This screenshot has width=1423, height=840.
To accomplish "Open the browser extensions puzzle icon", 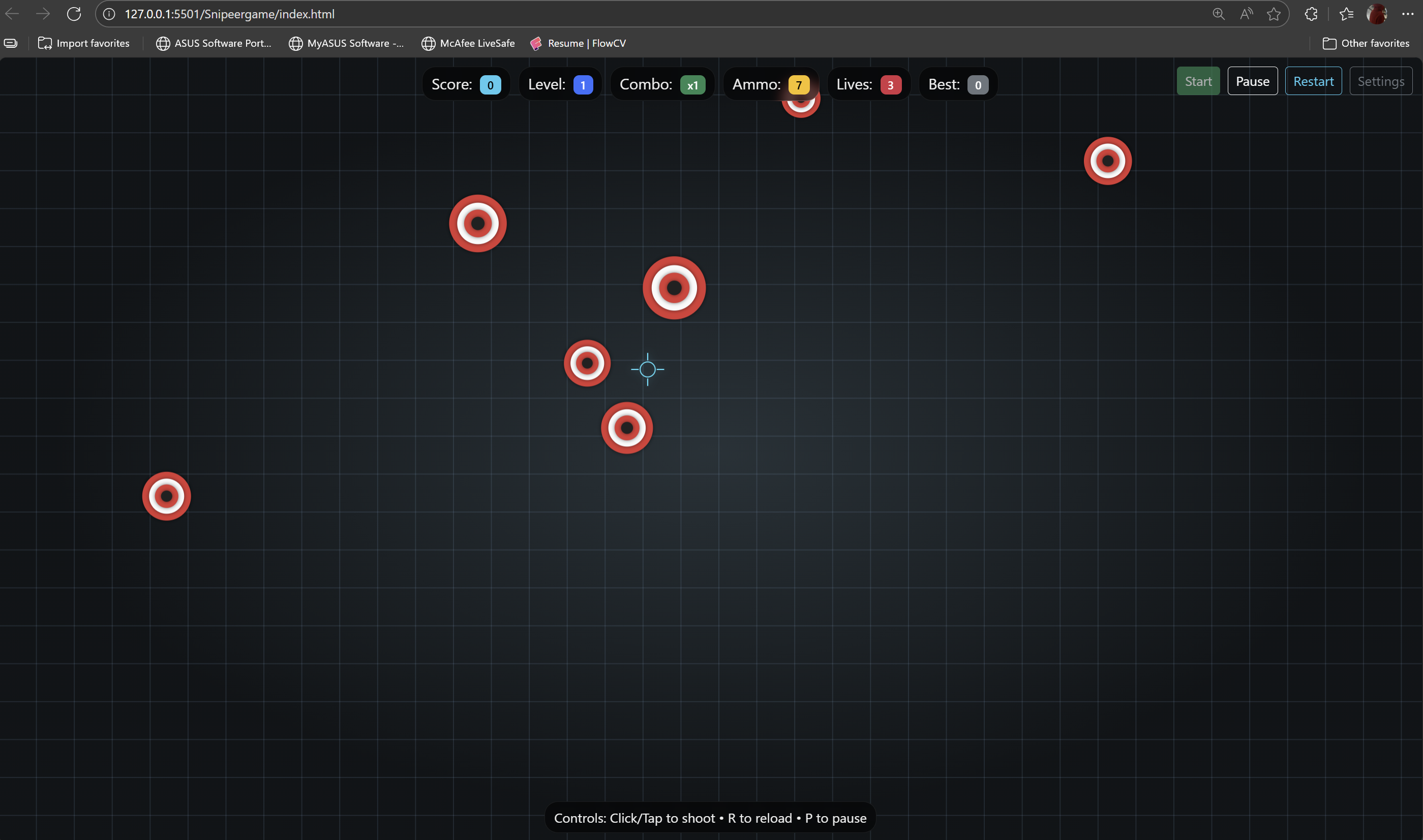I will (x=1311, y=14).
